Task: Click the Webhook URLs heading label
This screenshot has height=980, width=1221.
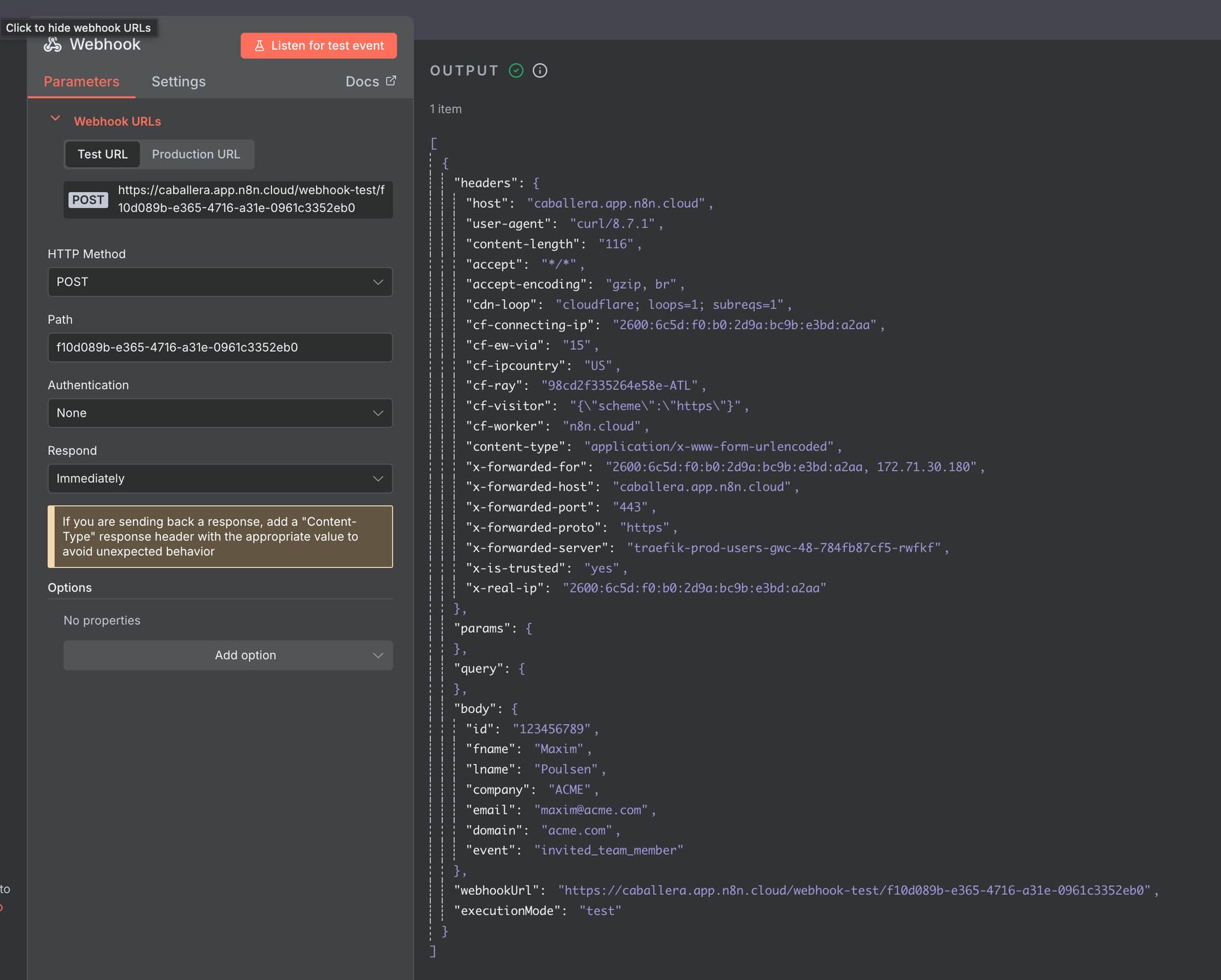Action: (x=117, y=121)
